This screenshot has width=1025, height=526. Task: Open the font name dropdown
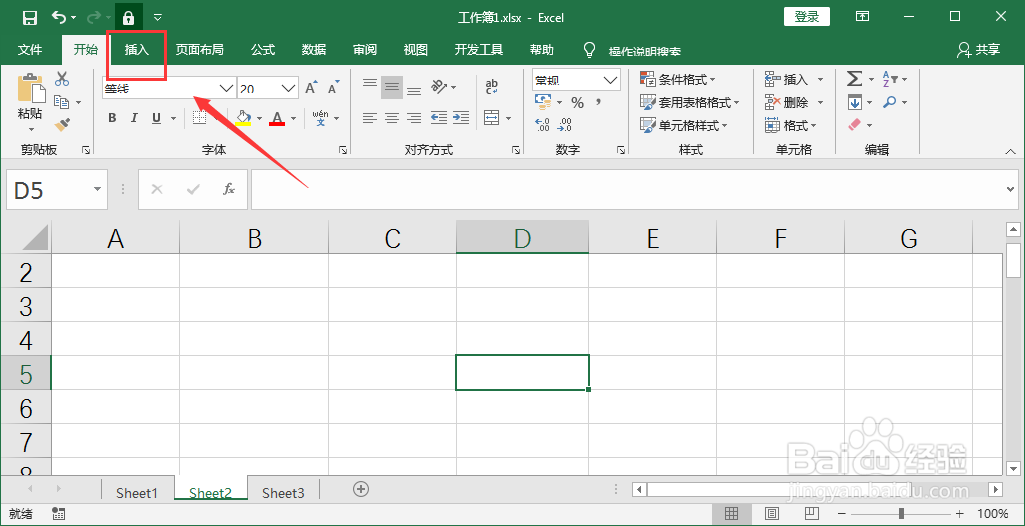(226, 88)
